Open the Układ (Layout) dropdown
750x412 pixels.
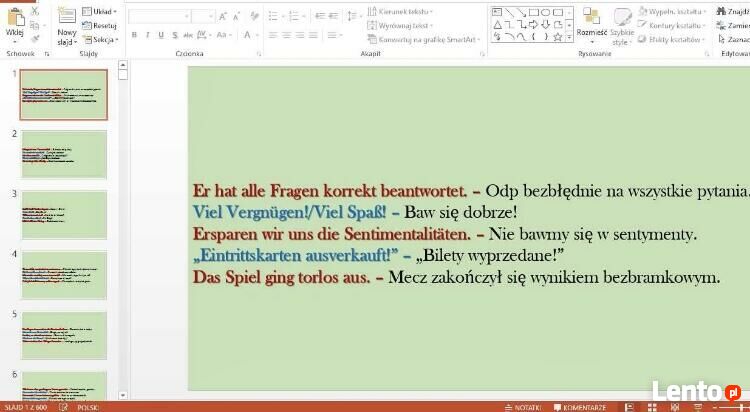[100, 12]
